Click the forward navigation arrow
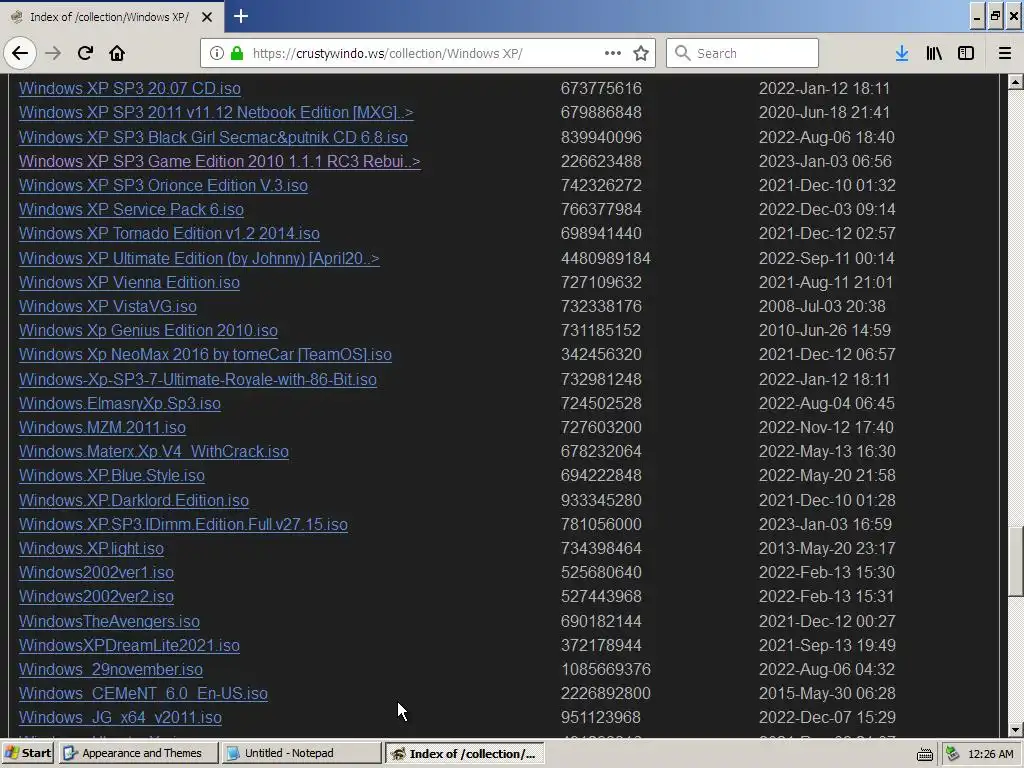This screenshot has height=768, width=1024. [x=54, y=53]
